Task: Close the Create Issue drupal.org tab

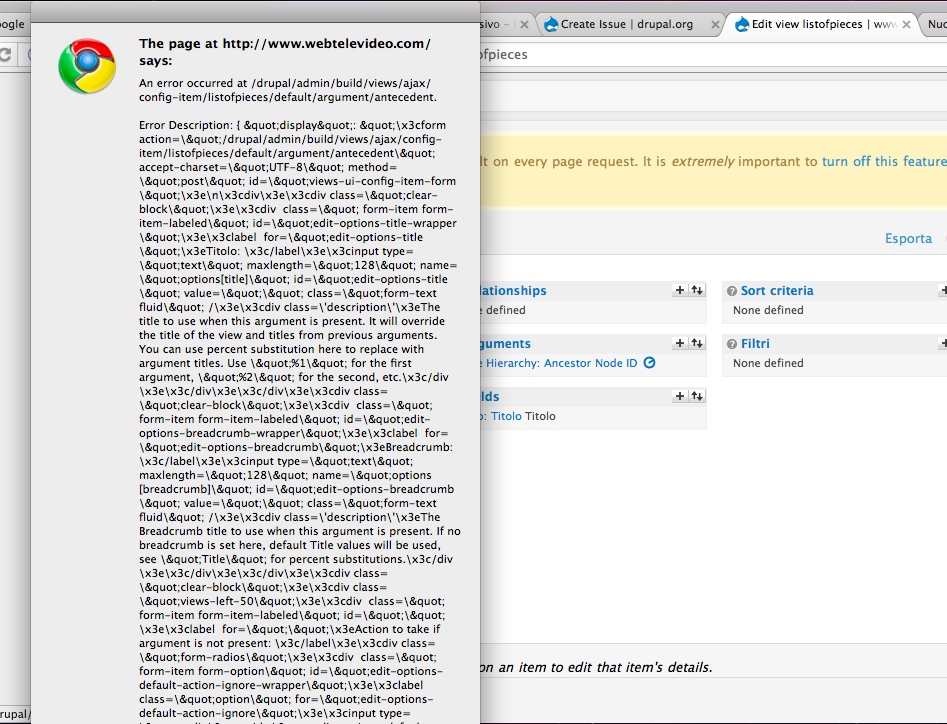Action: click(715, 25)
